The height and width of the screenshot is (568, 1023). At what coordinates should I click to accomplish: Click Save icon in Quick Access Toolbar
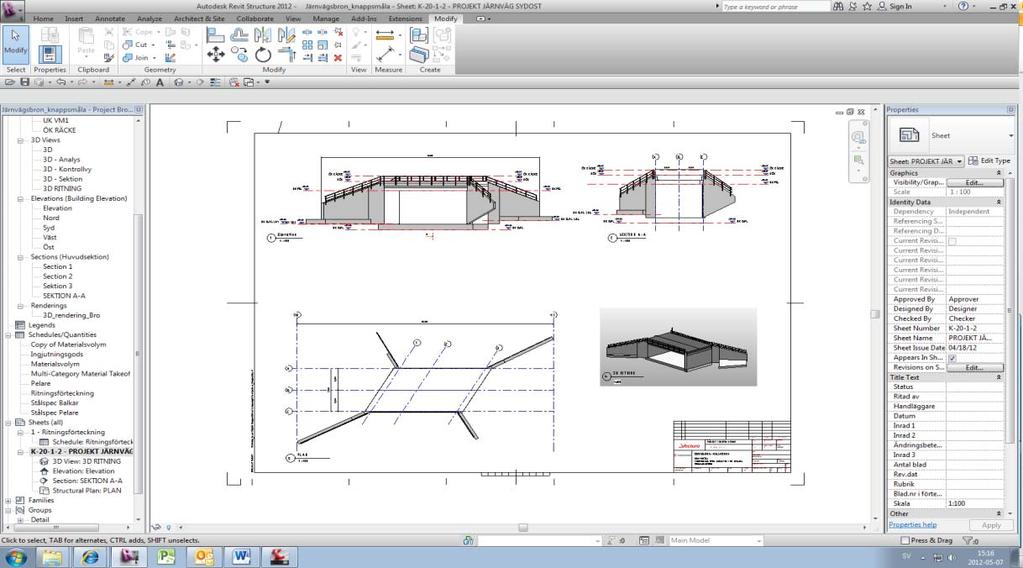(25, 82)
